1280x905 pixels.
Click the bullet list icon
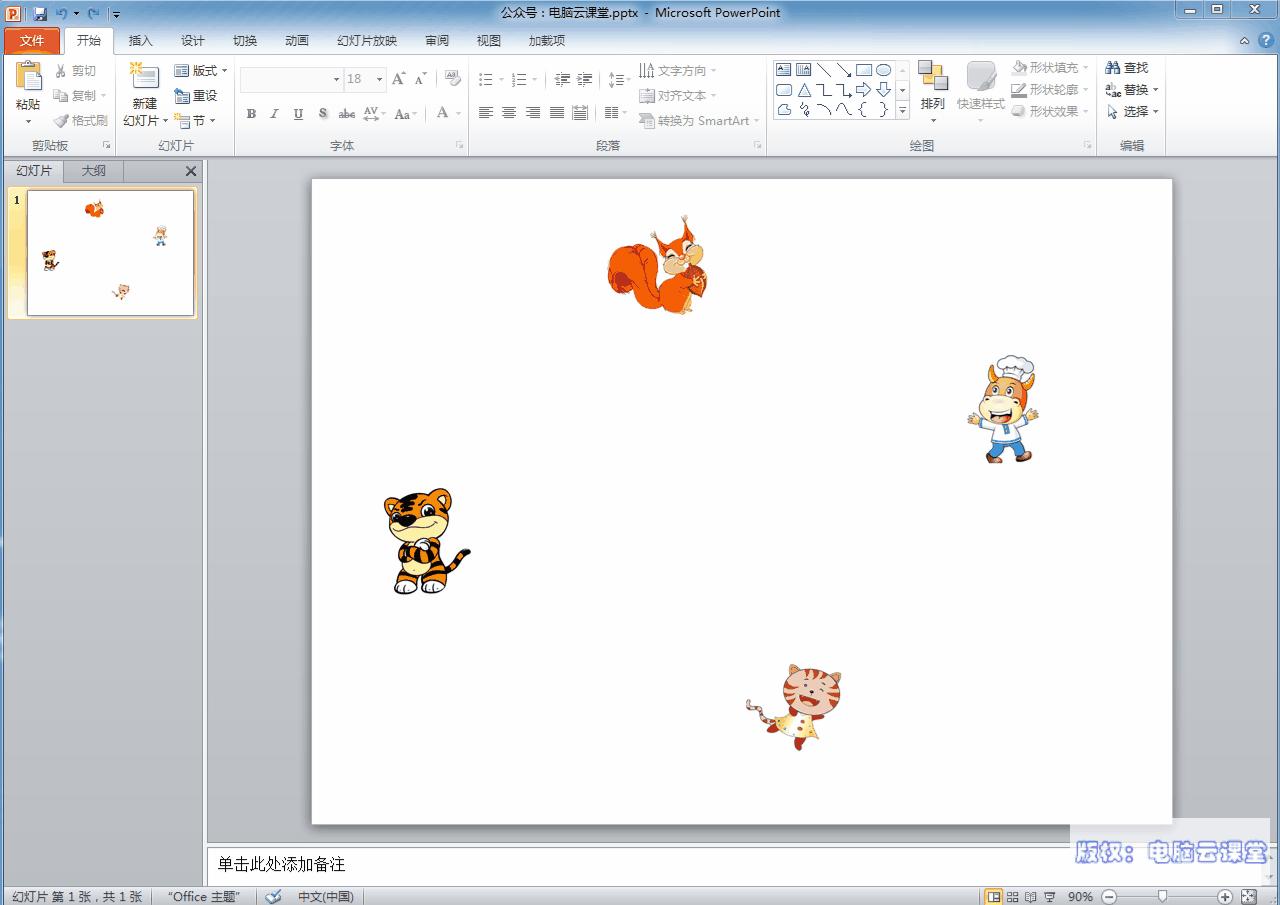point(486,80)
